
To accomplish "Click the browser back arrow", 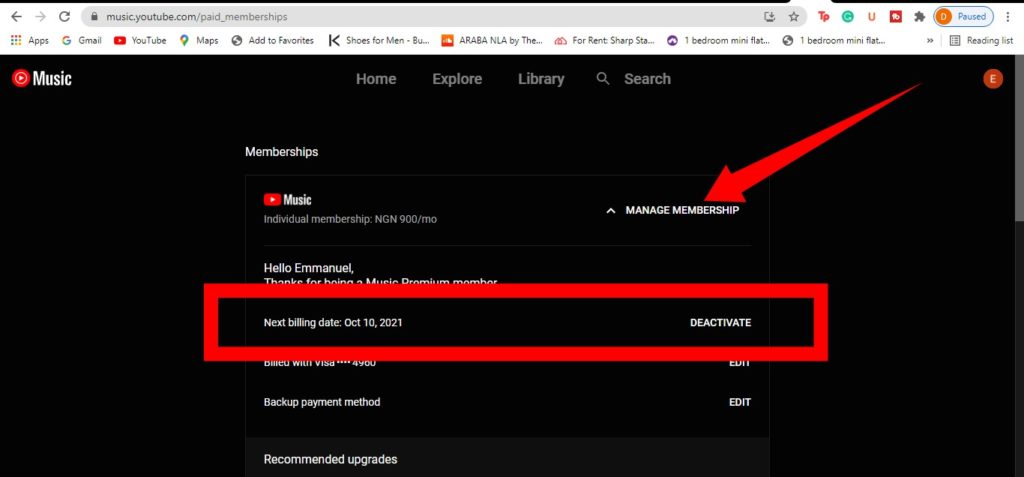I will click(x=16, y=16).
